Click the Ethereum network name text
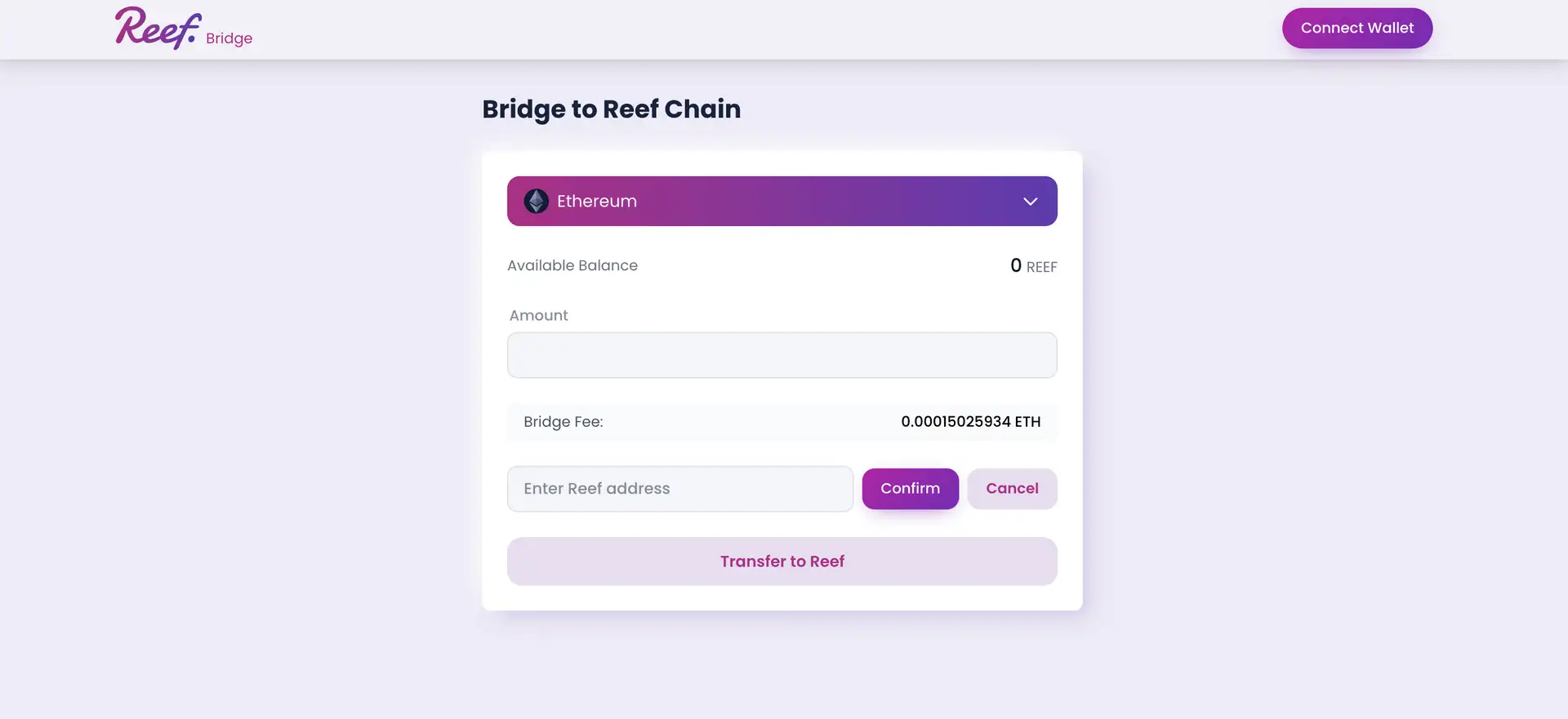The width and height of the screenshot is (1568, 719). [x=596, y=202]
